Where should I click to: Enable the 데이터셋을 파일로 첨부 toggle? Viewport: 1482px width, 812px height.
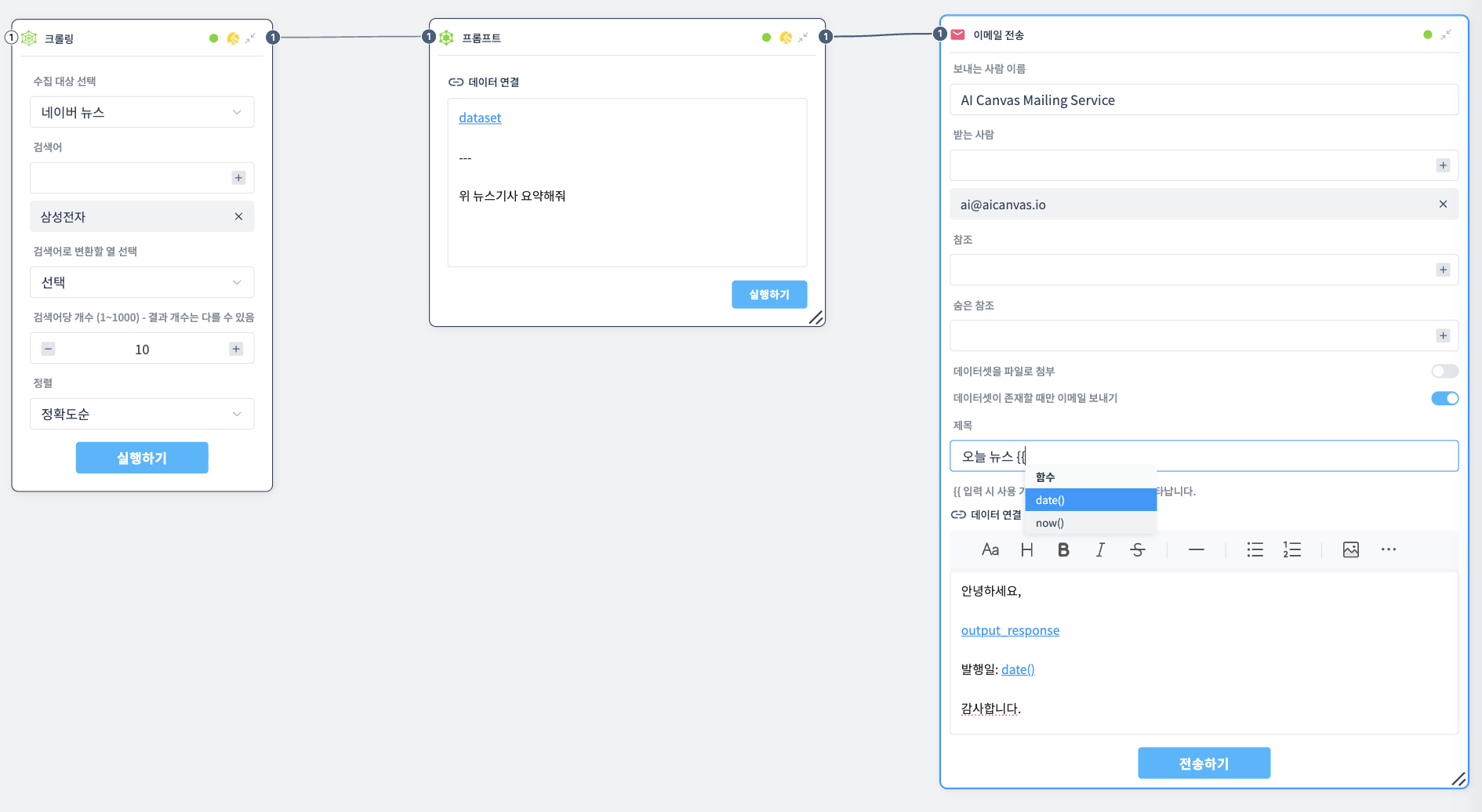(1444, 371)
